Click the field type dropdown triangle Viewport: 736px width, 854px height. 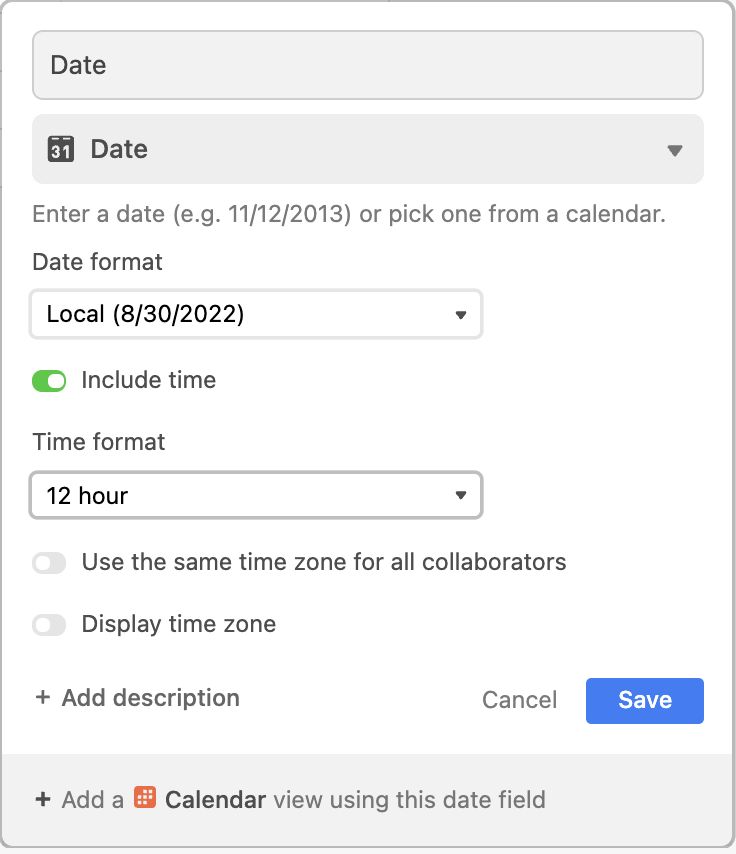click(x=674, y=150)
